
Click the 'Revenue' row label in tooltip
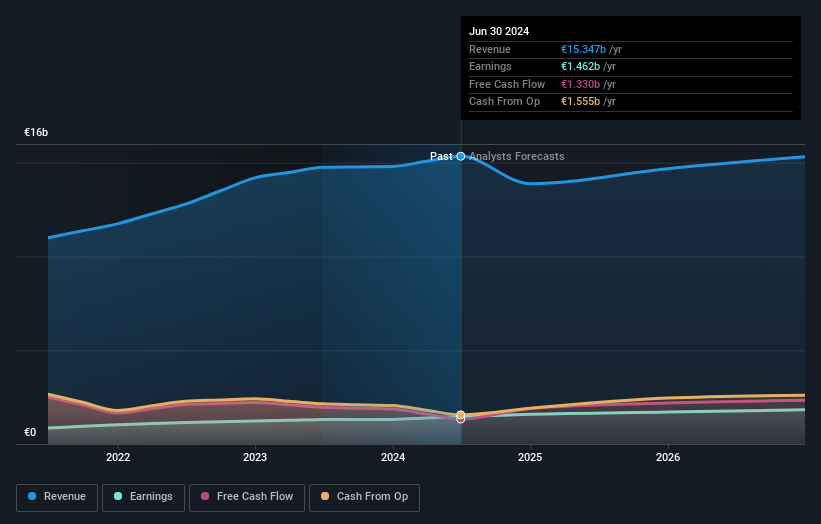pos(490,49)
